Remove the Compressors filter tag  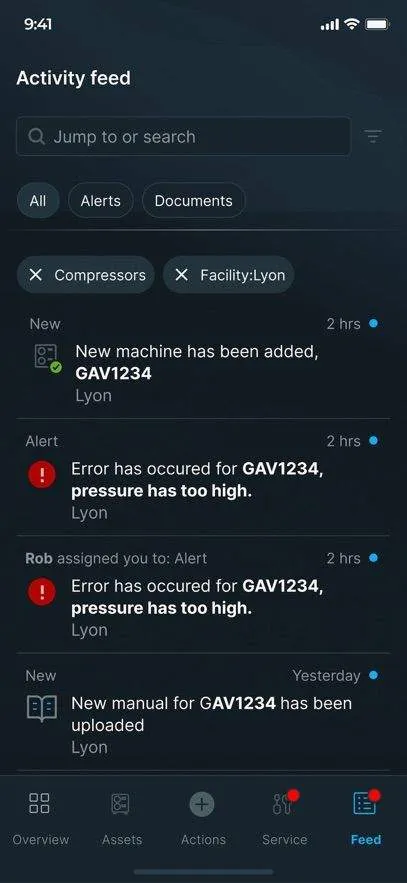(35, 275)
